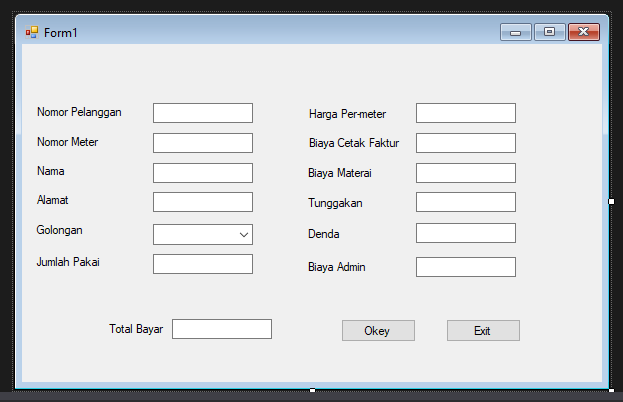Select the Nomor Meter label
623x402 pixels.
coord(68,142)
